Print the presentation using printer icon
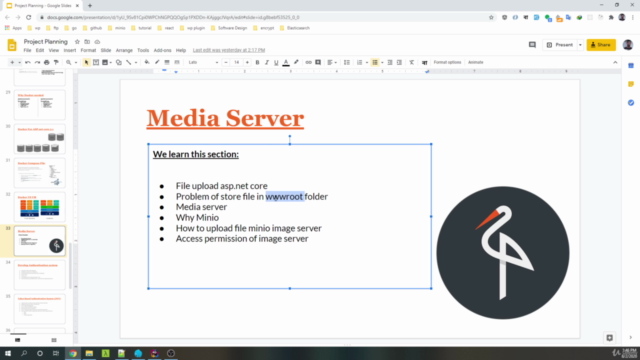Image resolution: width=640 pixels, height=360 pixels. [47, 62]
